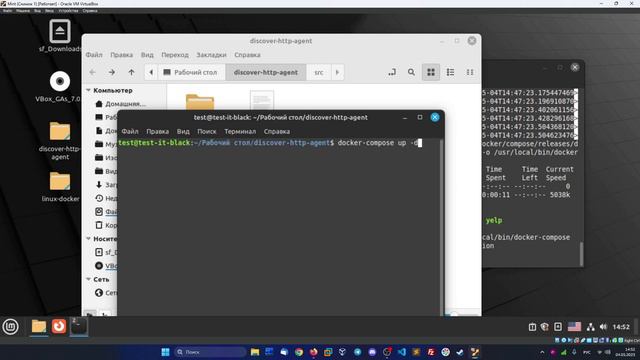Open file manager 'Файл' menu
Image resolution: width=640 pixels, height=360 pixels.
[94, 55]
